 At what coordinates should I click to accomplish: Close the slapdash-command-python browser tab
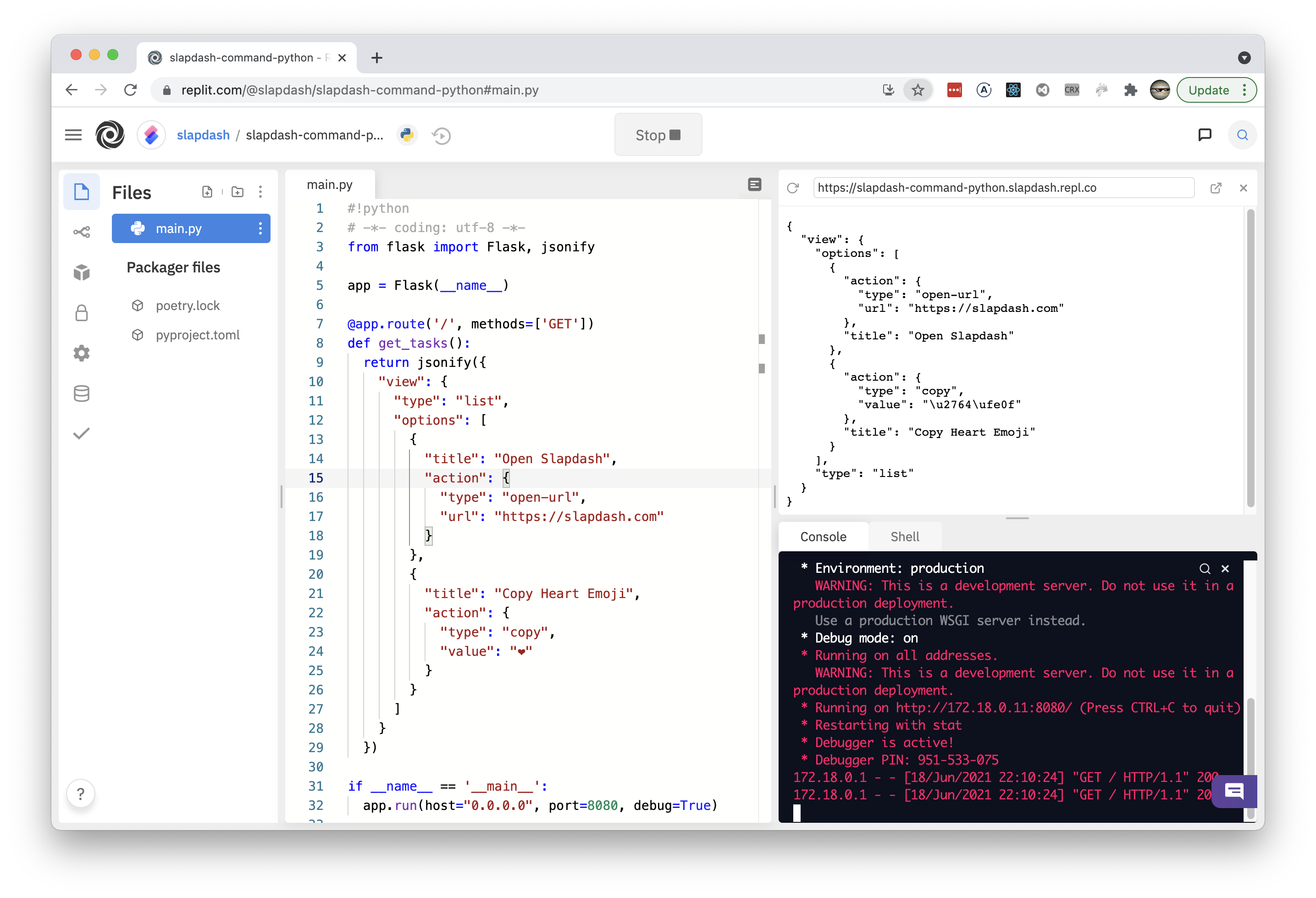(x=342, y=58)
